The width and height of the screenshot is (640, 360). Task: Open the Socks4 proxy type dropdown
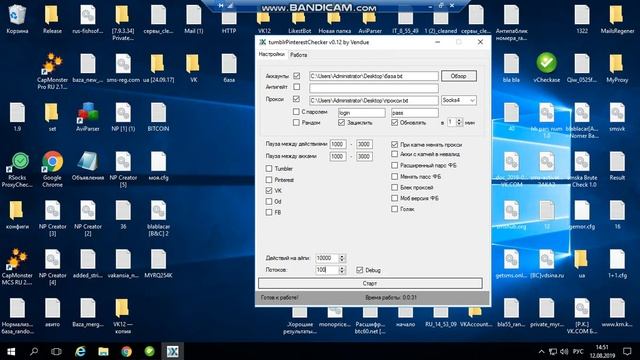459,100
